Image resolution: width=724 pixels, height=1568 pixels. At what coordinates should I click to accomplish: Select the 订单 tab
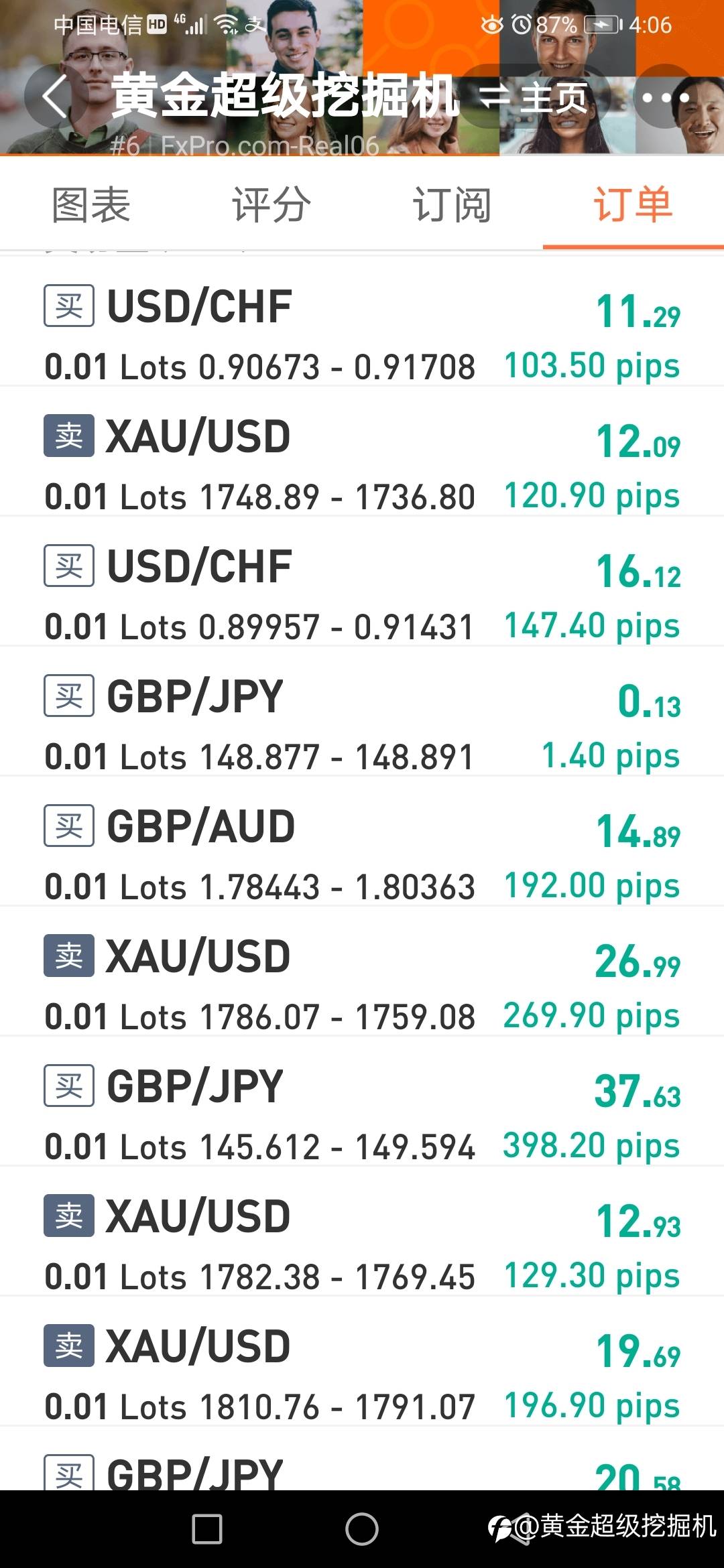pyautogui.click(x=633, y=205)
